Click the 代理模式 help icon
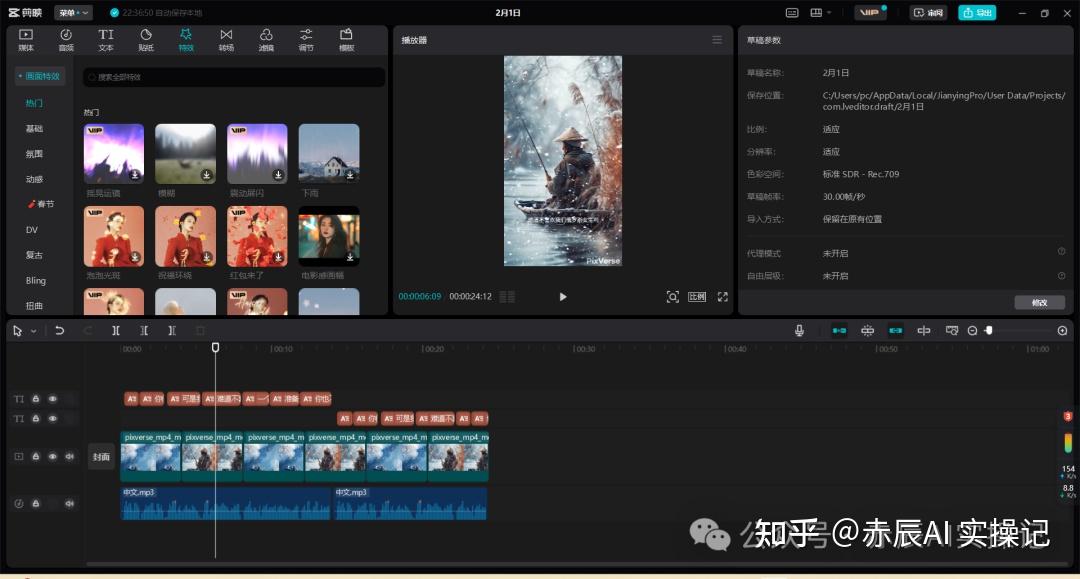This screenshot has height=579, width=1080. click(x=1061, y=252)
